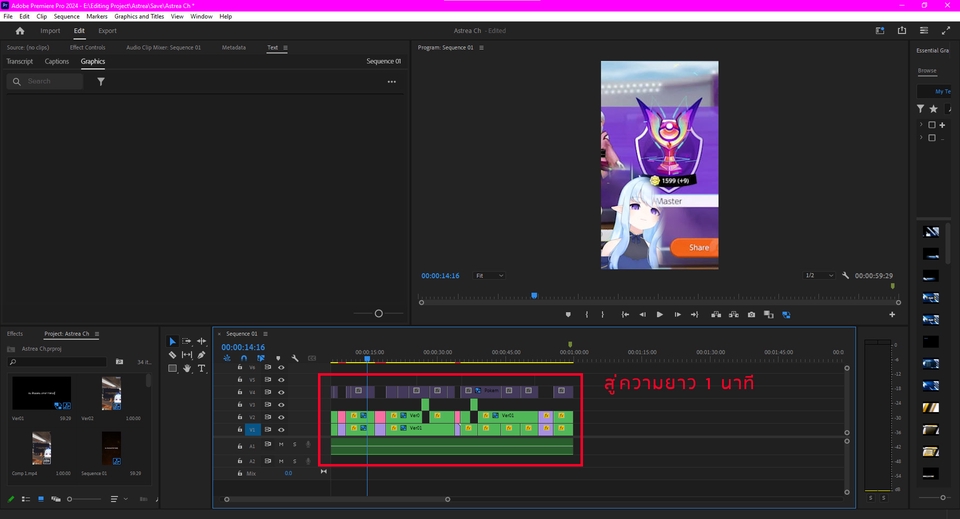Screen dimensions: 960x519
Task: Open sort icons dropdown in Project panel
Action: 119,499
